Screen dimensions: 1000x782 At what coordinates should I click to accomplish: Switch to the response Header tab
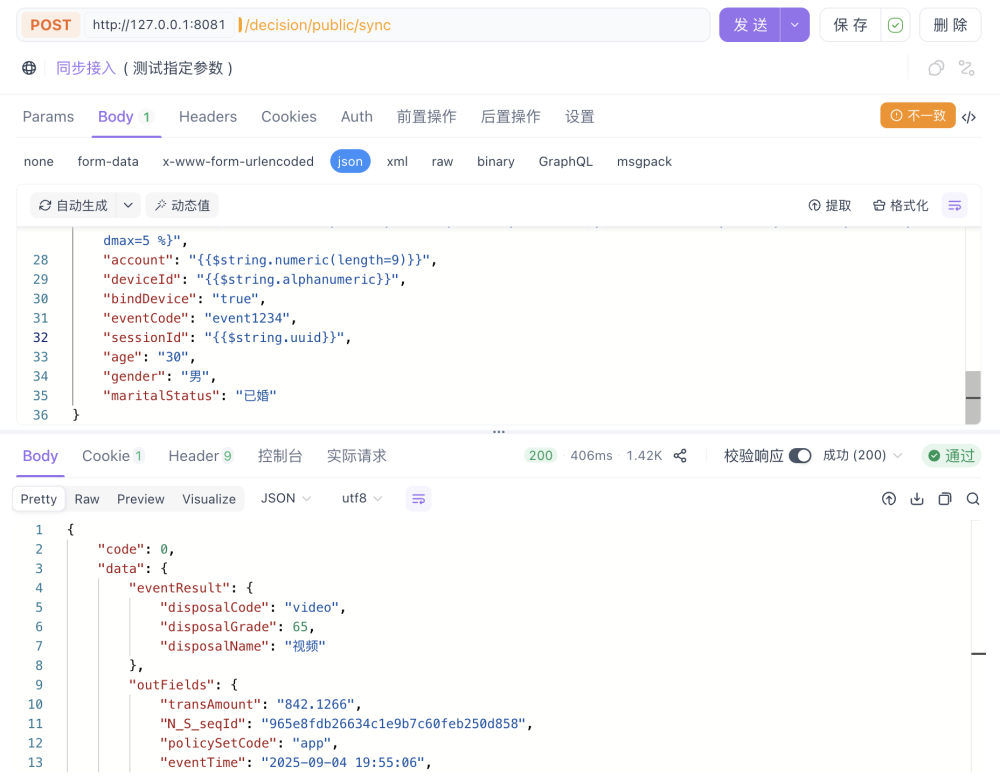point(201,456)
